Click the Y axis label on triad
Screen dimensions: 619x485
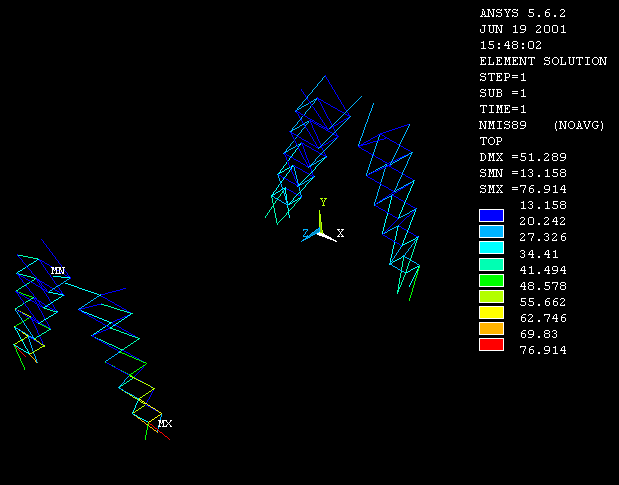click(323, 202)
